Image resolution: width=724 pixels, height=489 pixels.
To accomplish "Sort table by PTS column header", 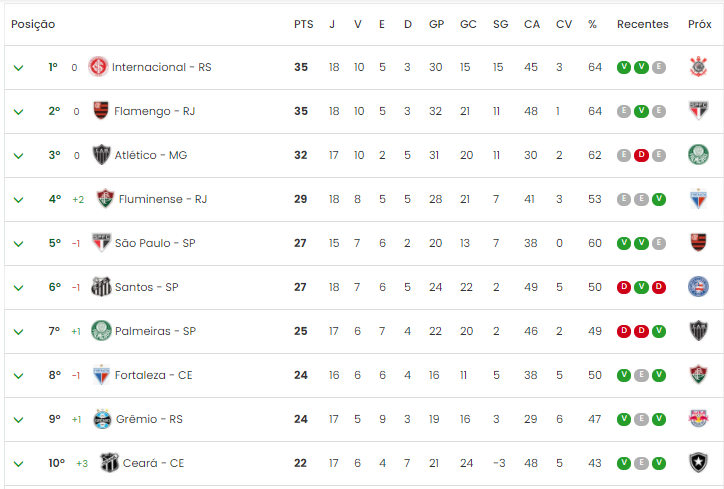I will 303,24.
